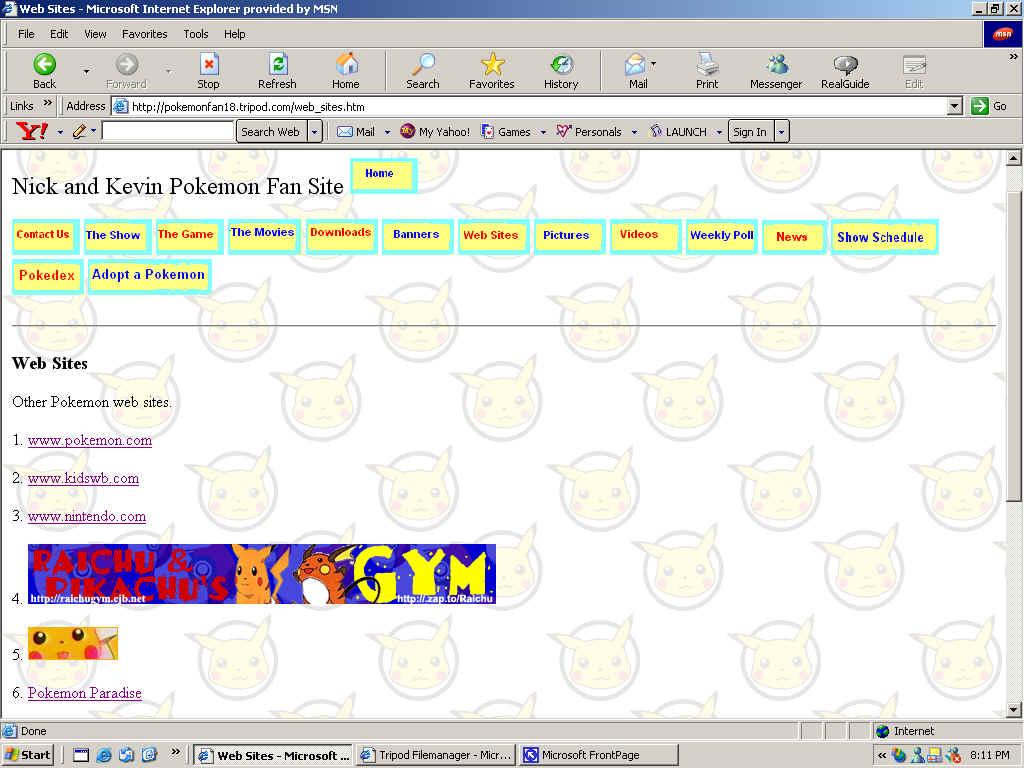This screenshot has height=768, width=1024.
Task: Click the green Go arrow button
Action: (x=980, y=106)
